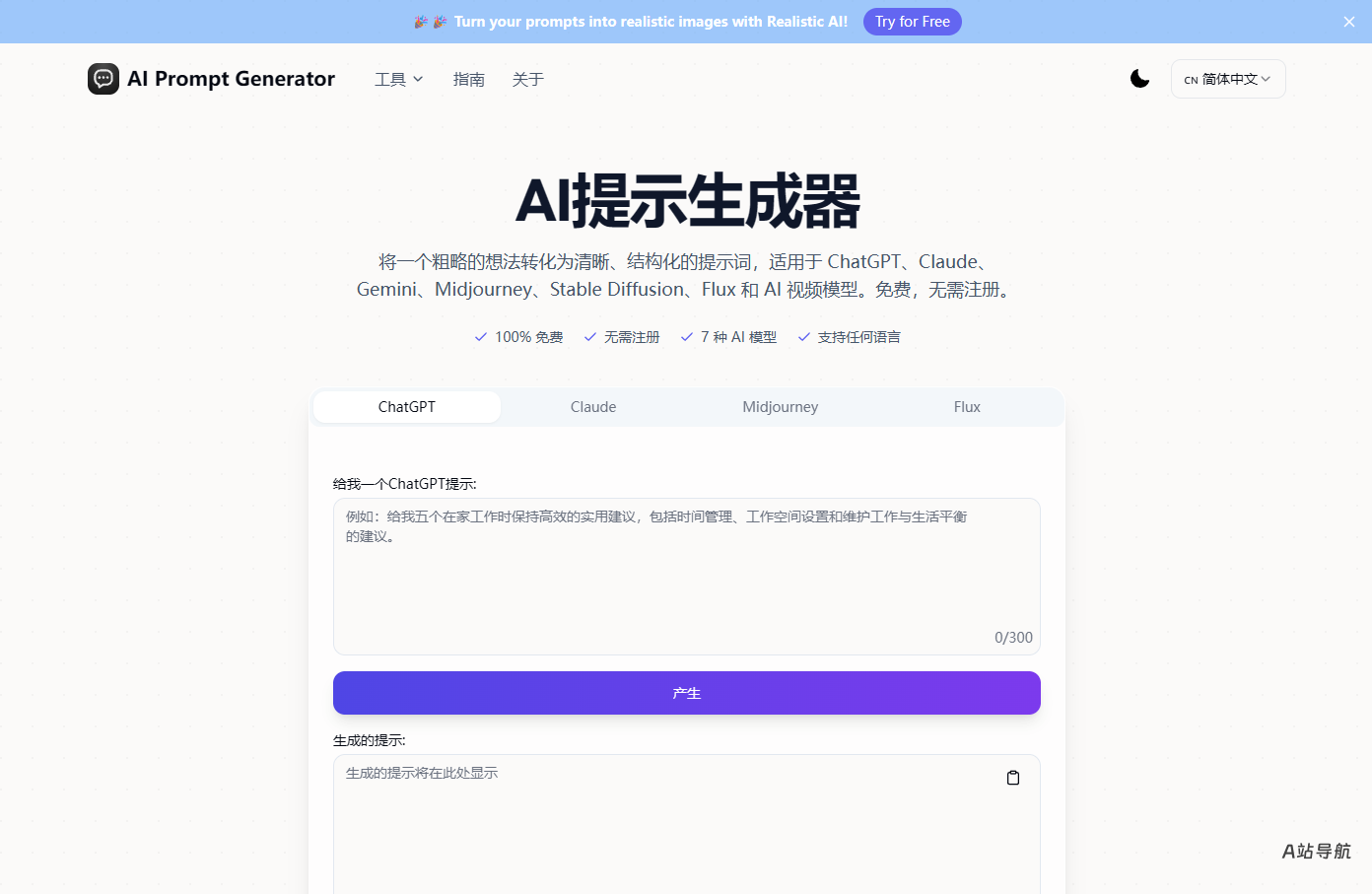Click the 7 种 AI 模型 feature text

point(738,337)
